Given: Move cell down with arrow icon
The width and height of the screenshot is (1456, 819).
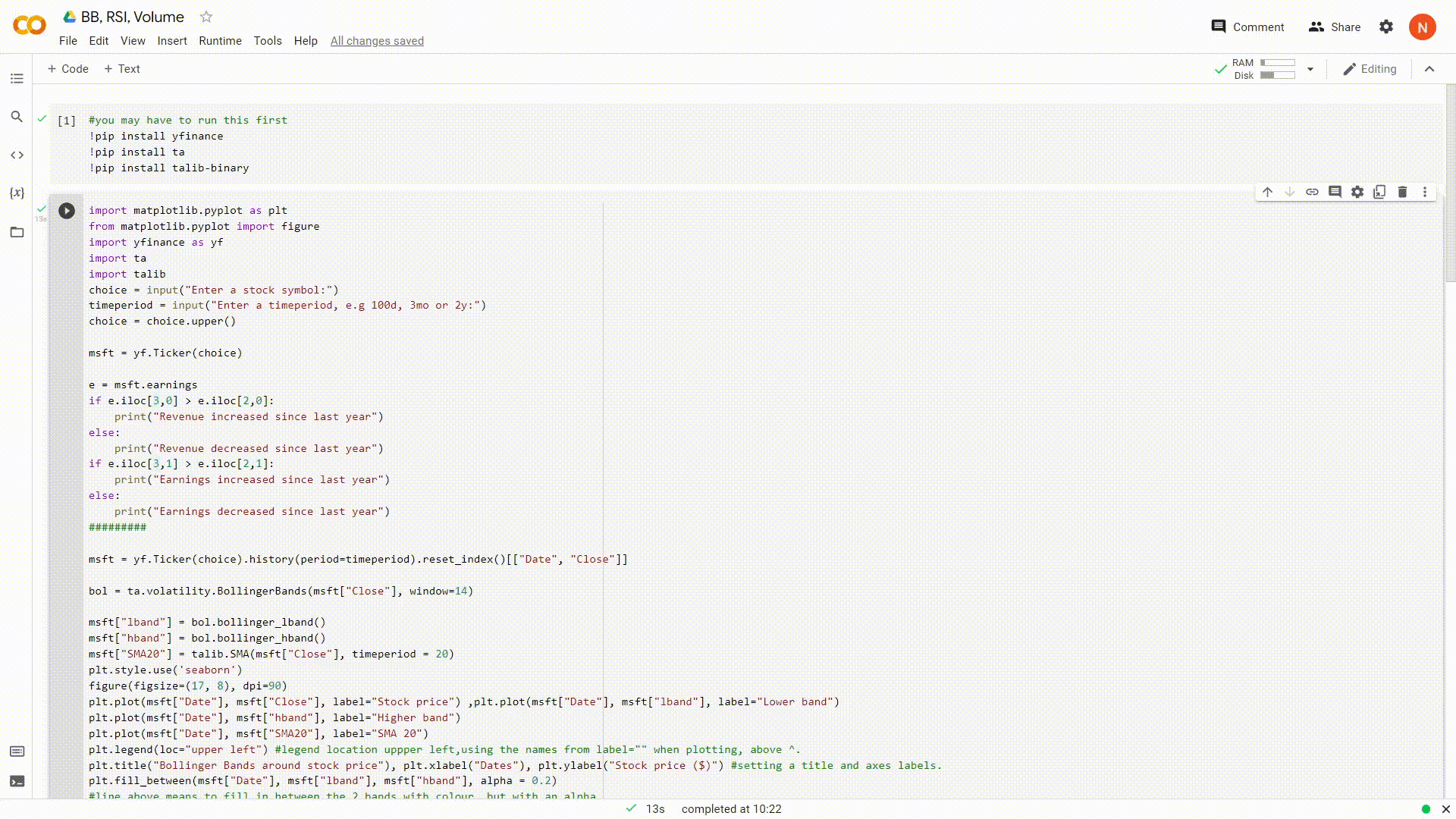Looking at the screenshot, I should click(x=1290, y=192).
